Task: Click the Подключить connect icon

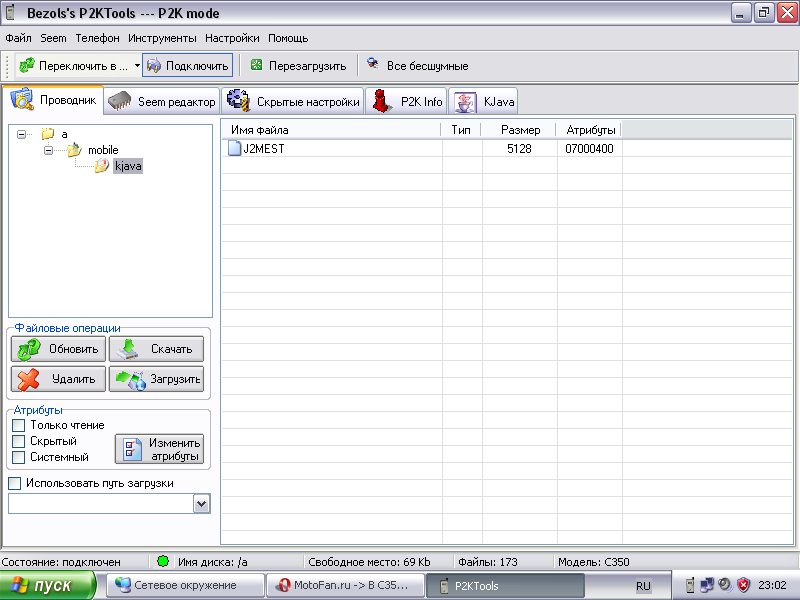Action: point(154,65)
